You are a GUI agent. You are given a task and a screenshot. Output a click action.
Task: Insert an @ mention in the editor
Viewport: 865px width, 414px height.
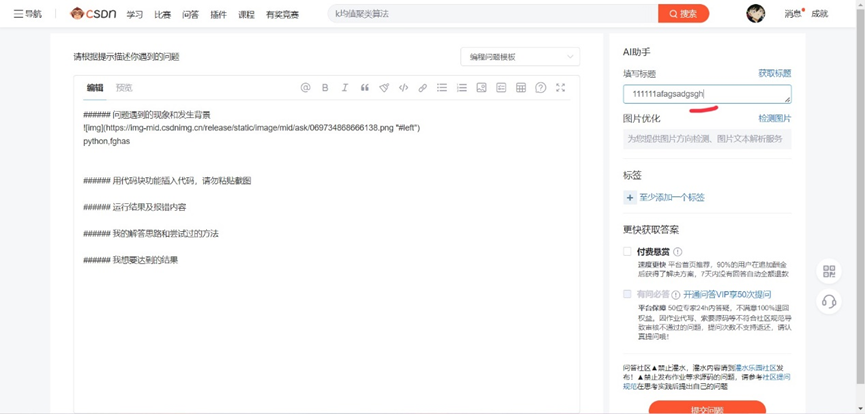(305, 88)
